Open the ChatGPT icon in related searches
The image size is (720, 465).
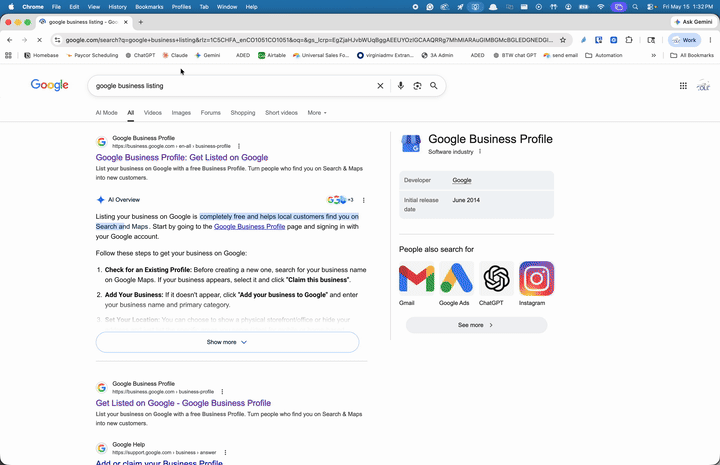point(496,278)
